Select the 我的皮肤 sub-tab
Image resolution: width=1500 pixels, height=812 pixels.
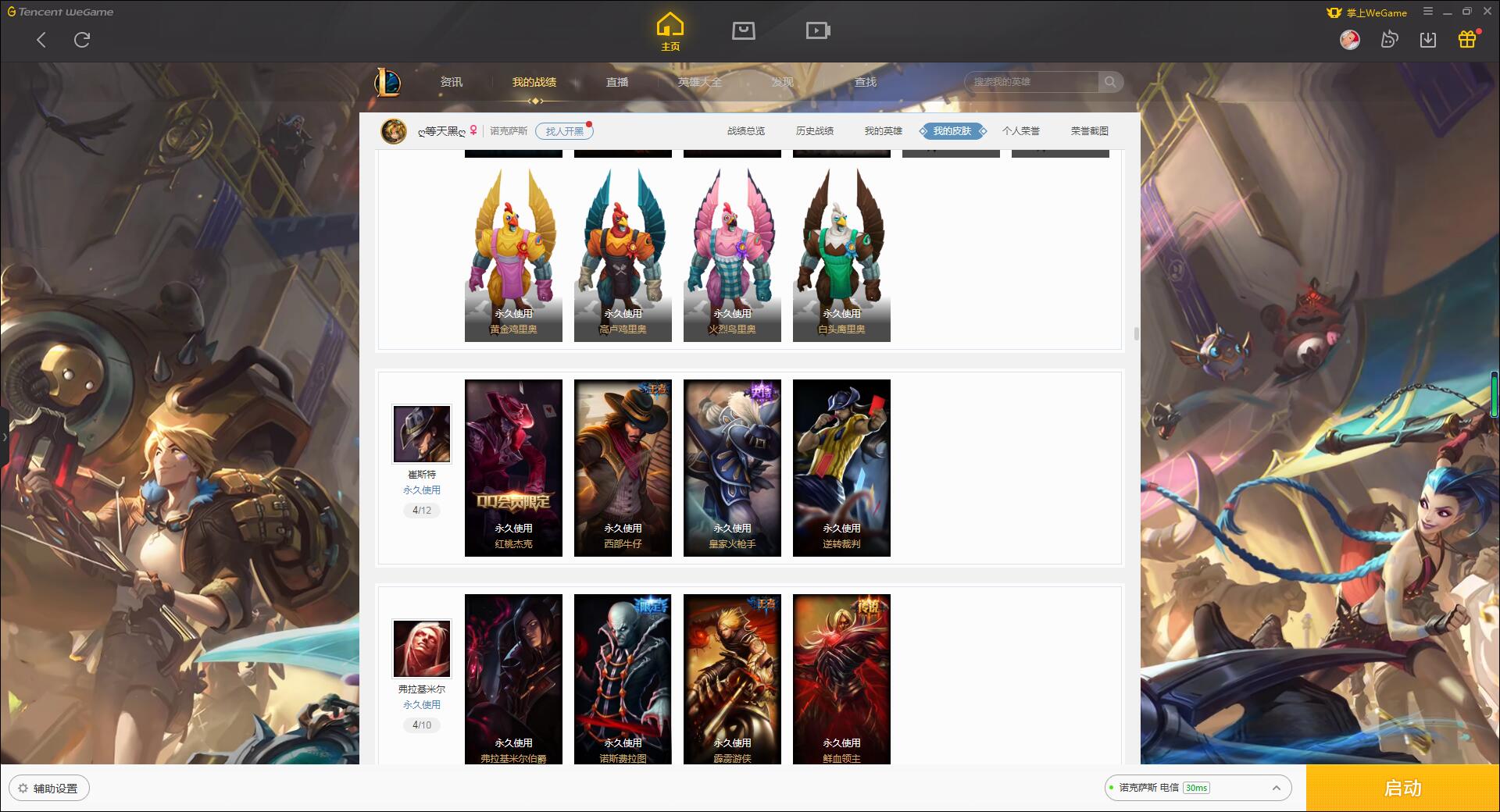click(952, 131)
